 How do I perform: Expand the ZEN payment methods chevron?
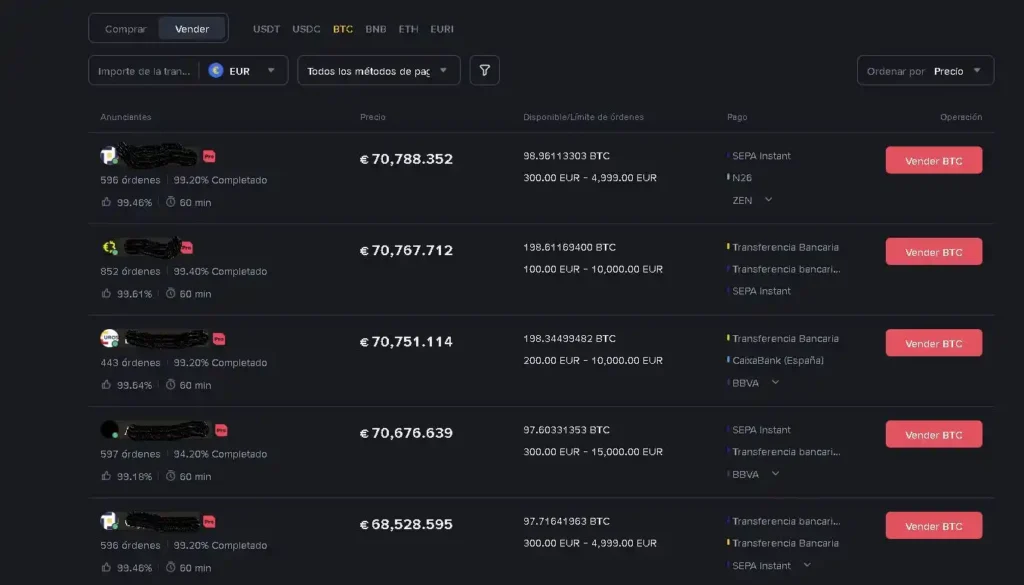[767, 200]
